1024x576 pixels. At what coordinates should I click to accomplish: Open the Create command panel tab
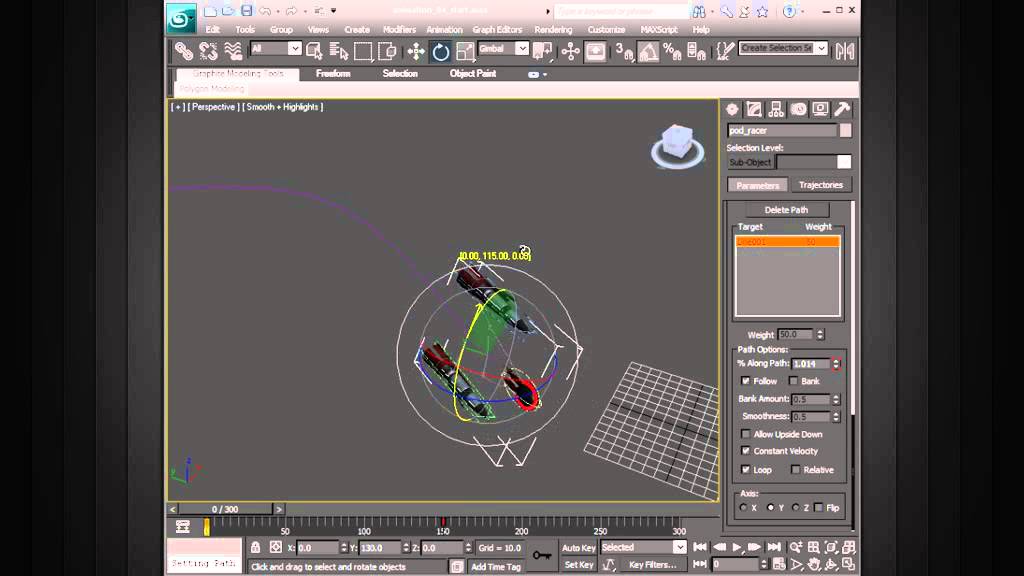(x=732, y=109)
